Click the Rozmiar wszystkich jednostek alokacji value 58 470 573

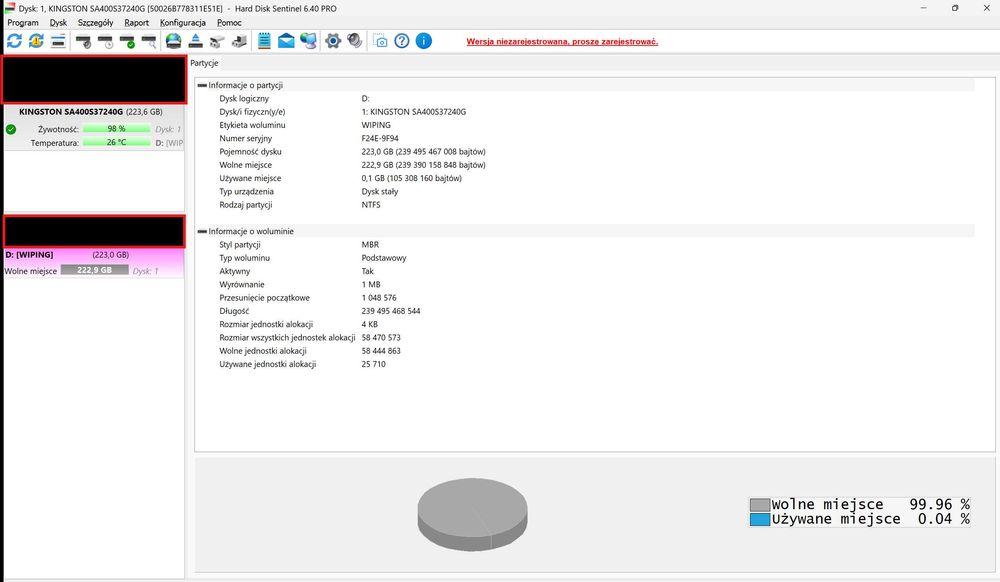[x=381, y=338]
